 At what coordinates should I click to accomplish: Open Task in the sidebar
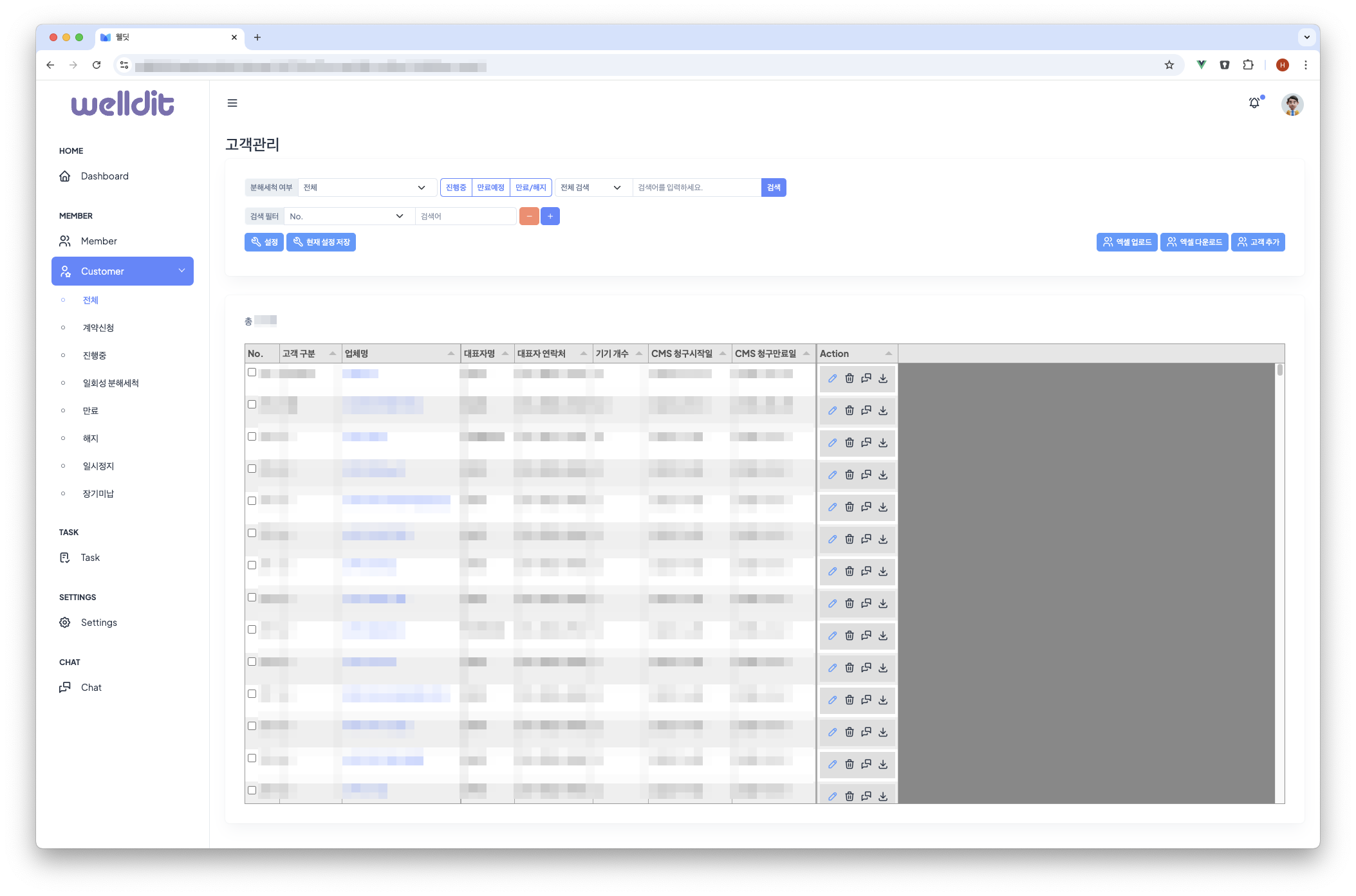(90, 558)
